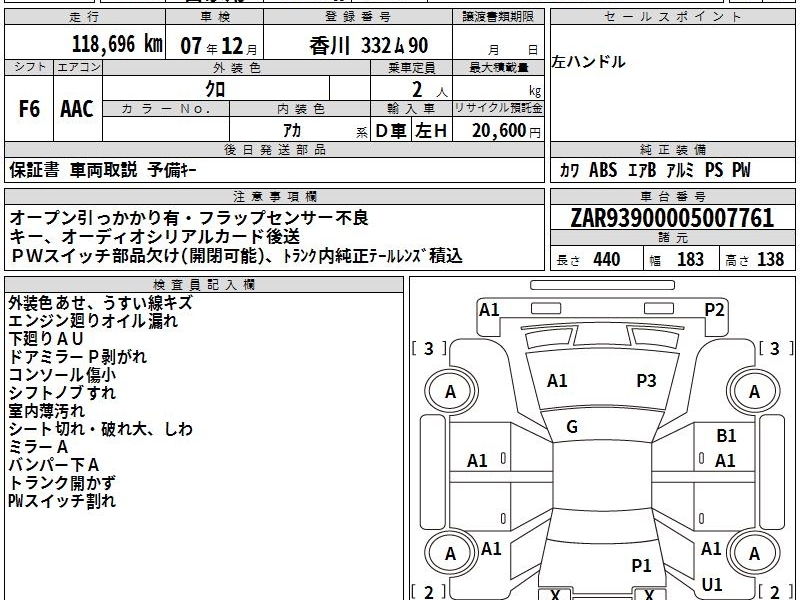The height and width of the screenshot is (600, 800).
Task: Select exterior color value クロ
Action: [x=215, y=89]
